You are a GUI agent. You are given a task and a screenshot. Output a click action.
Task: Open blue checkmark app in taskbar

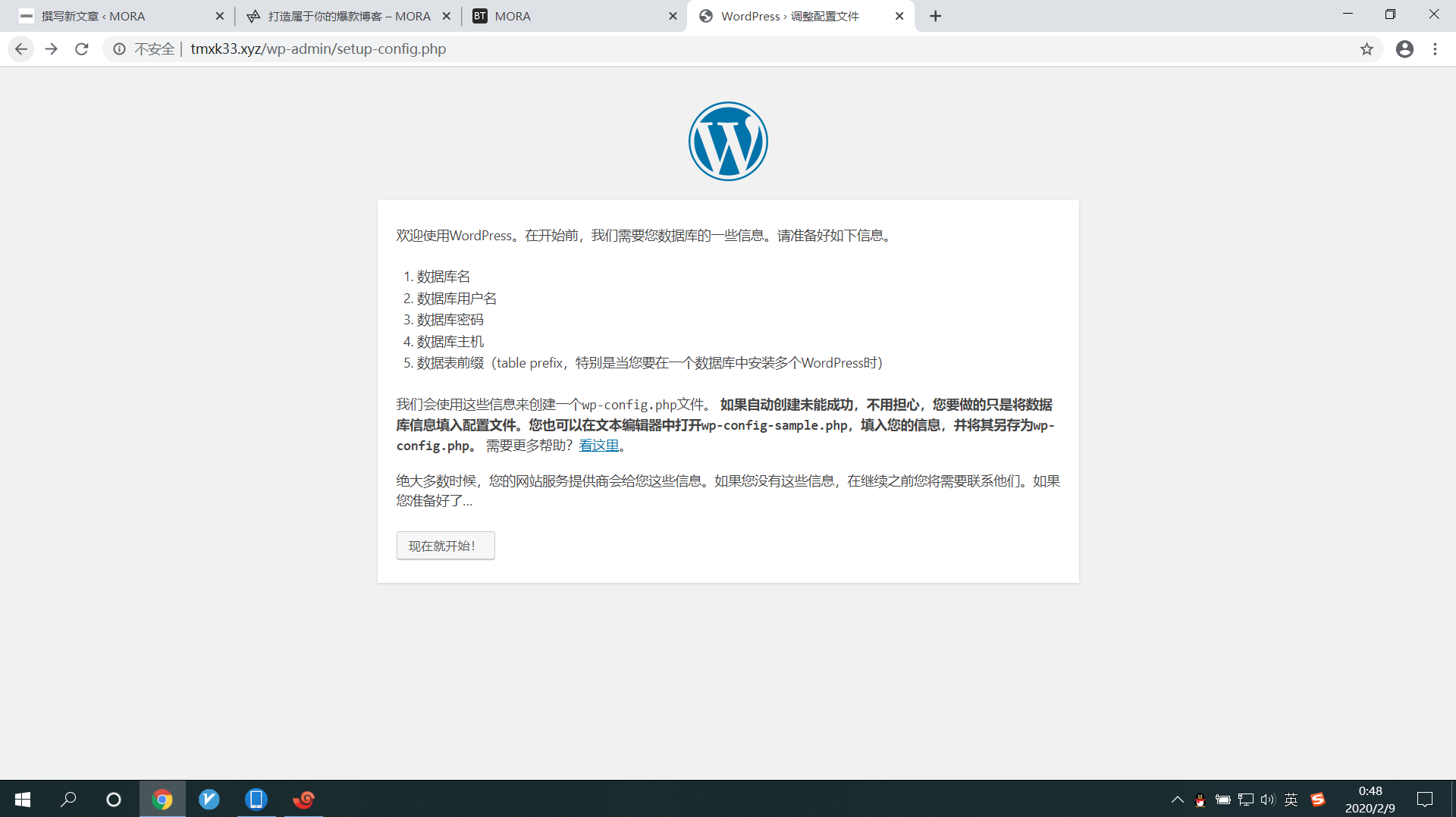click(x=209, y=799)
